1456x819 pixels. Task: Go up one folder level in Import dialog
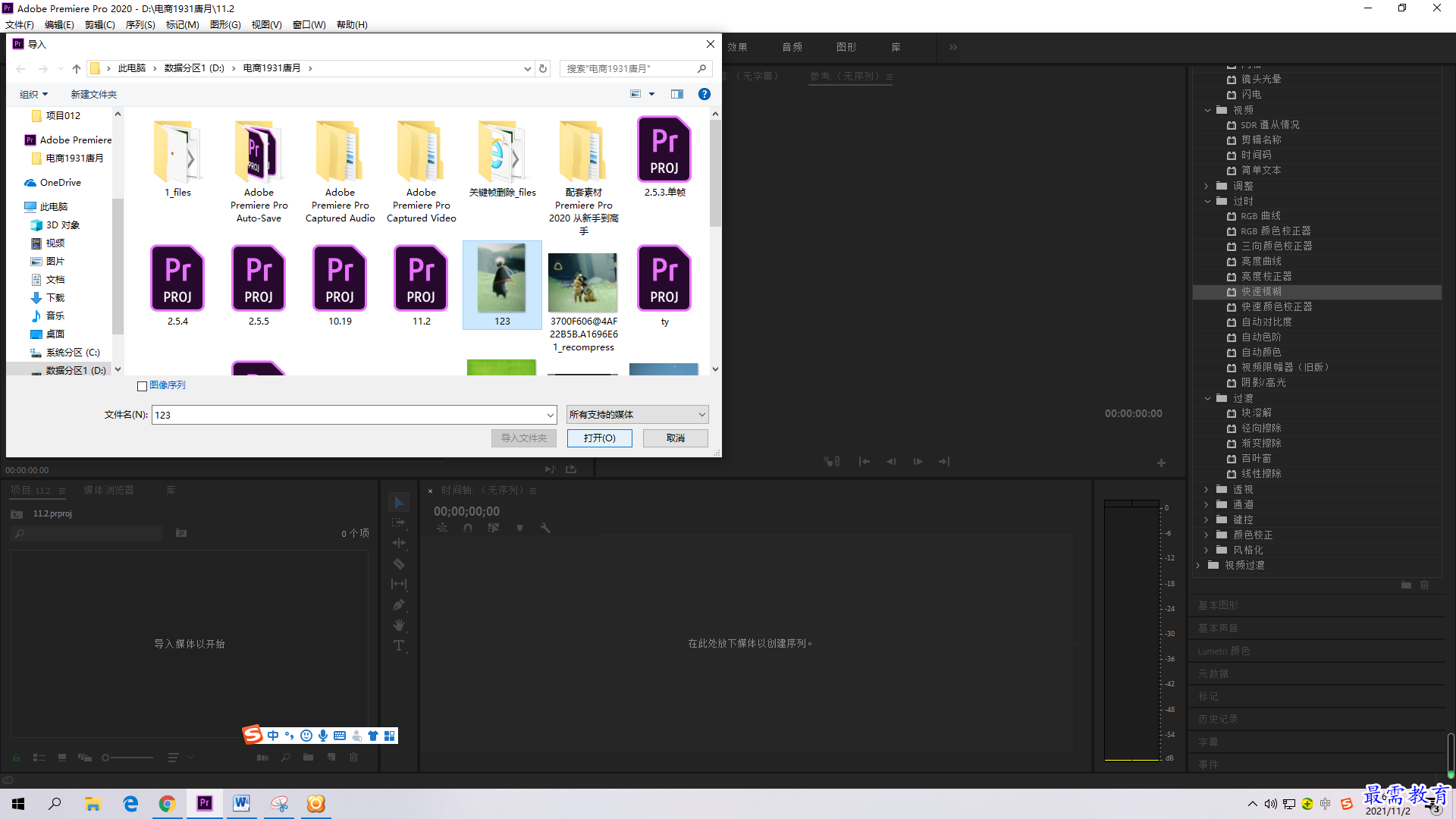pos(76,68)
